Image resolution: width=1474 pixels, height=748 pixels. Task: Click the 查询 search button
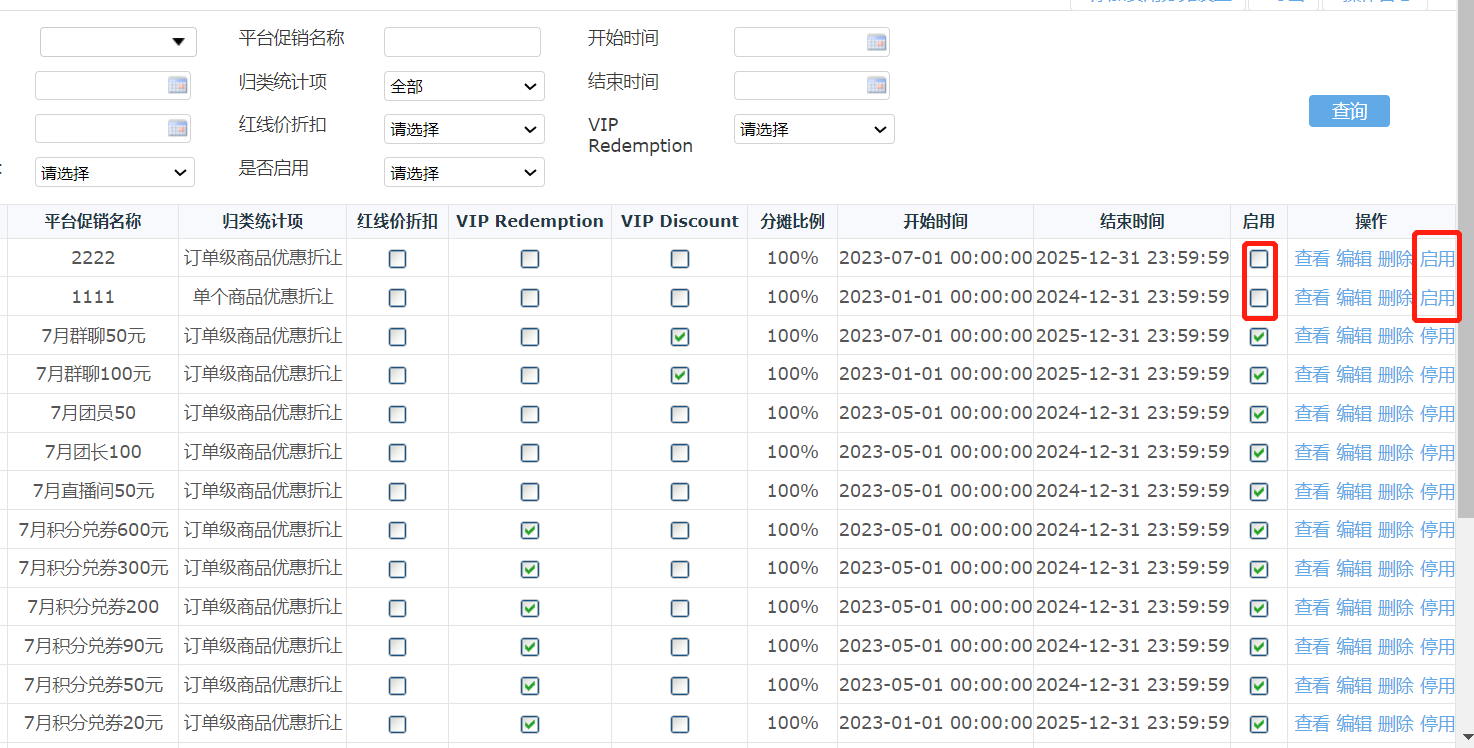[x=1349, y=111]
